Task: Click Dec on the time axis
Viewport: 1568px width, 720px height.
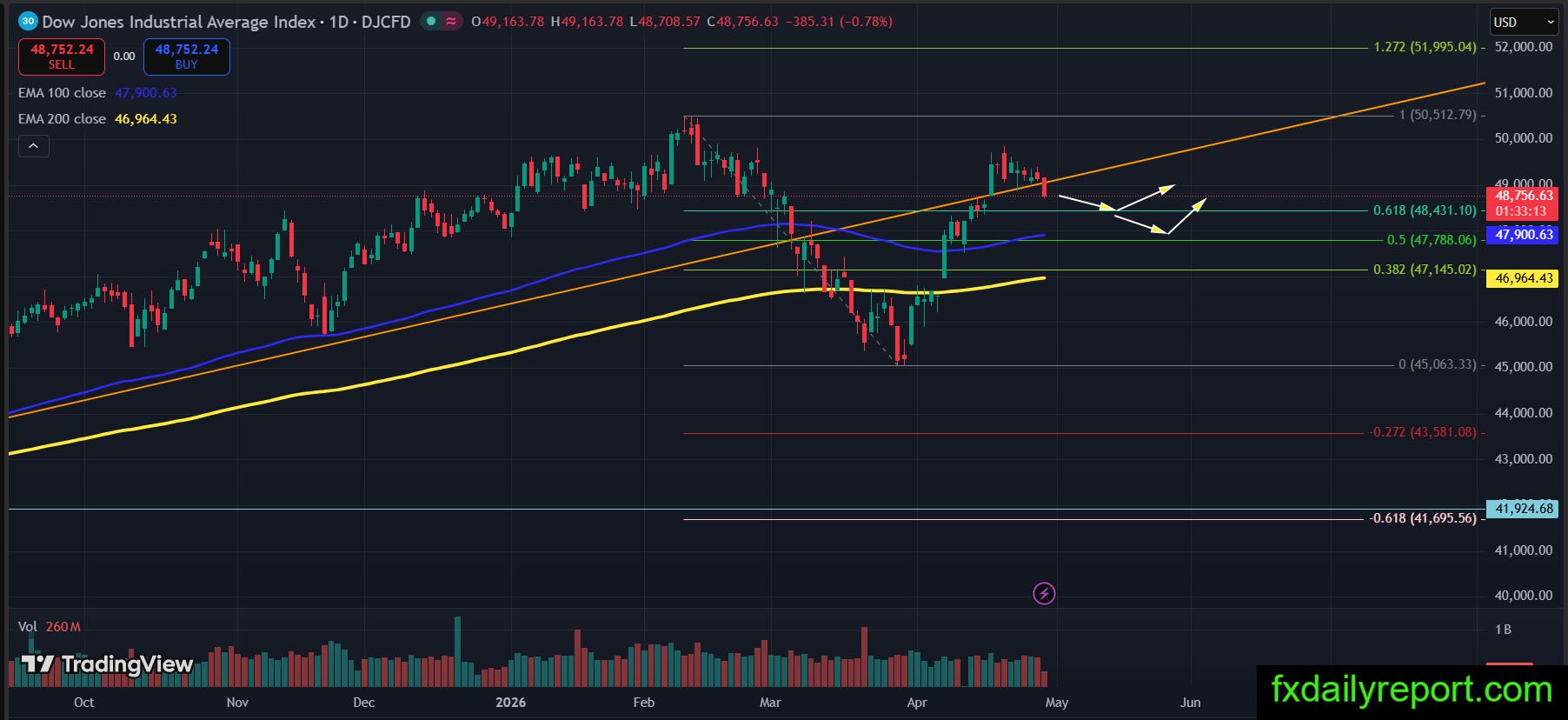Action: point(364,702)
